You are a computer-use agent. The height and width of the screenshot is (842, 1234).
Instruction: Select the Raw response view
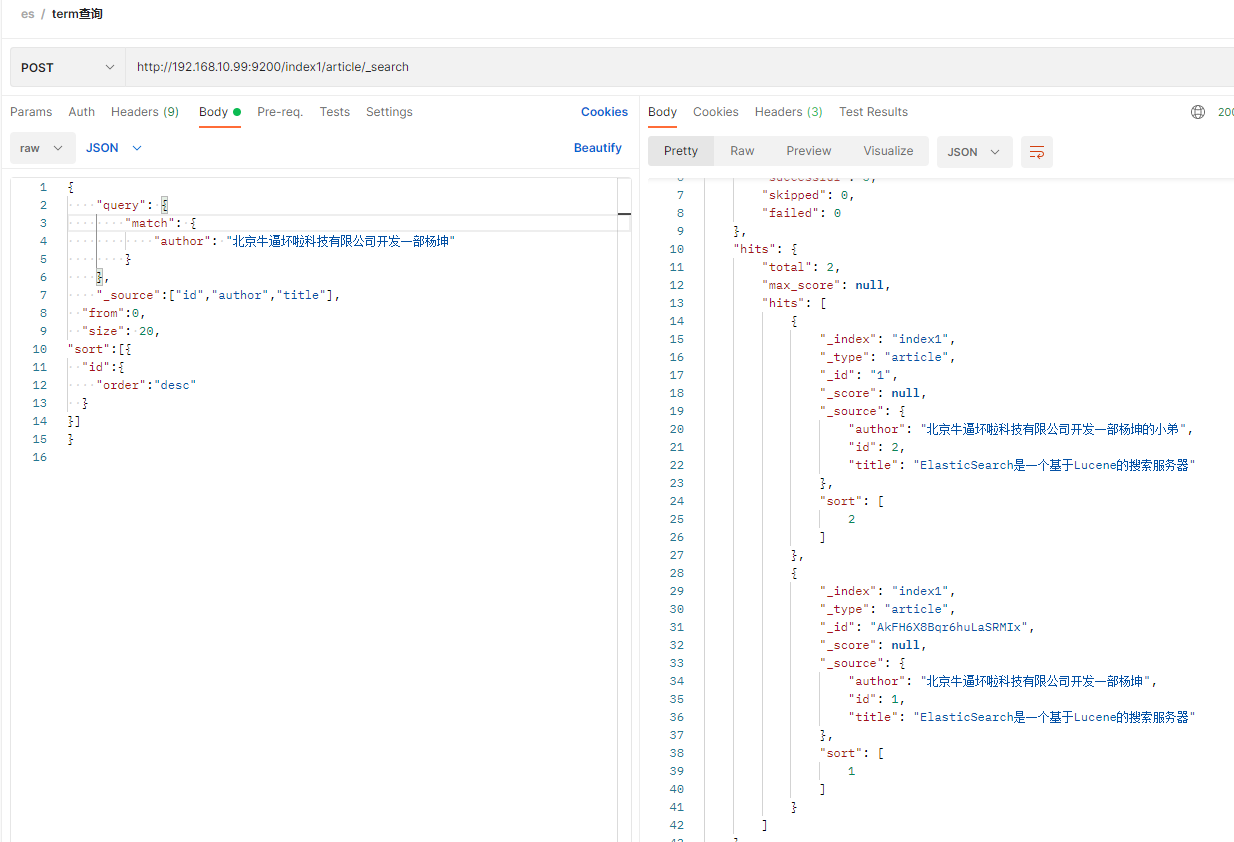point(742,151)
